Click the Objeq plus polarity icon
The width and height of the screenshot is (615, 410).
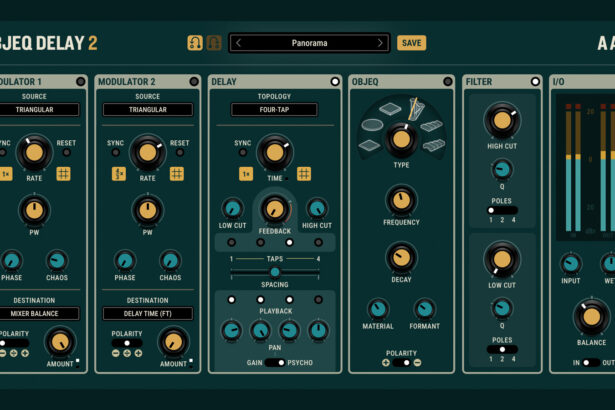pos(386,363)
